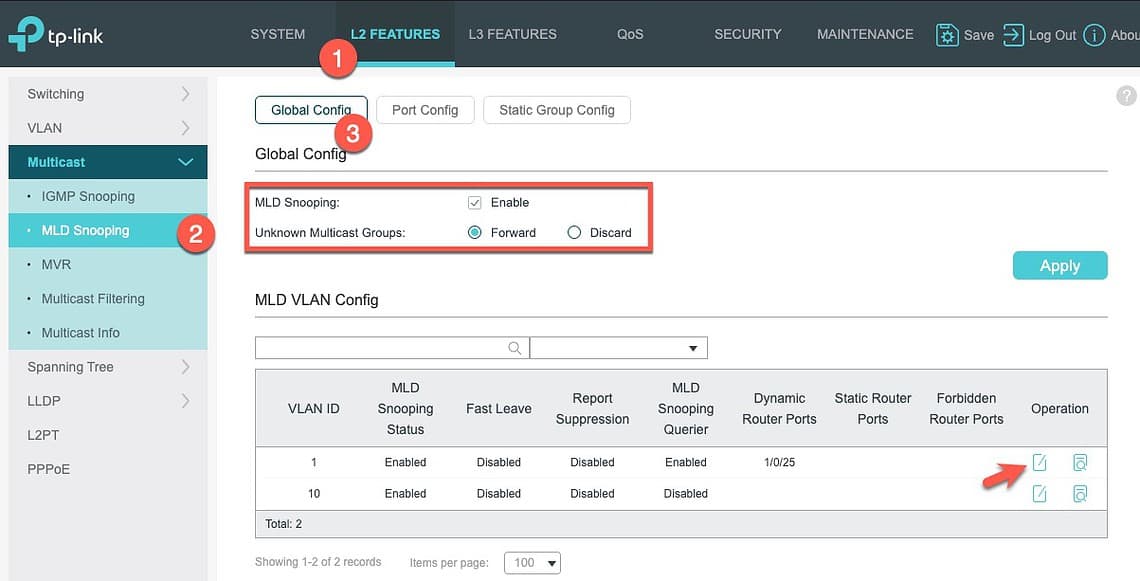Open the help question mark icon
Viewport: 1140px width, 581px height.
[1126, 96]
